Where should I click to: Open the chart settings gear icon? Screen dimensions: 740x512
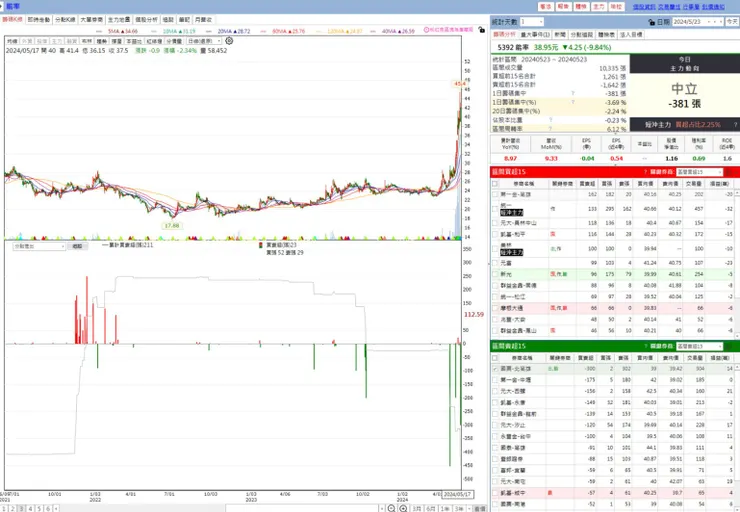pyautogui.click(x=229, y=41)
